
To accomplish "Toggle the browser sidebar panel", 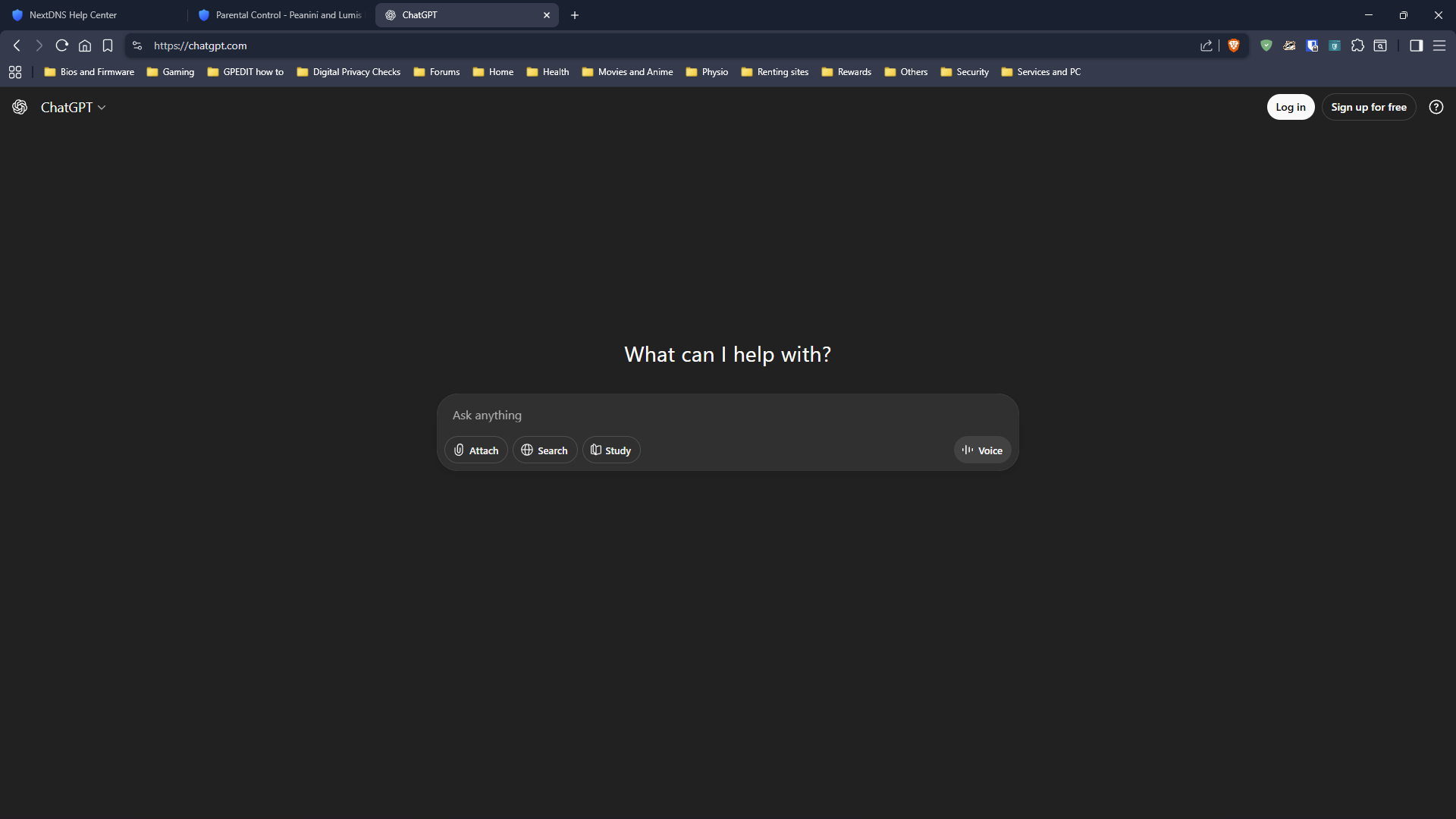I will point(1416,45).
